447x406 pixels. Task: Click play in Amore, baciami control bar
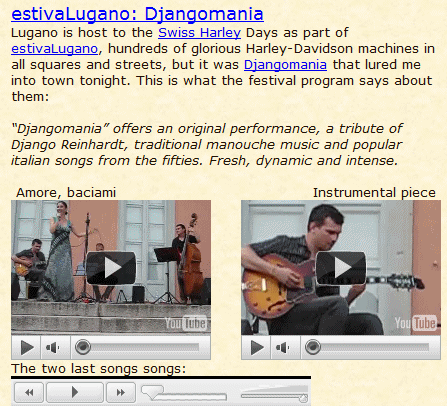[26, 348]
